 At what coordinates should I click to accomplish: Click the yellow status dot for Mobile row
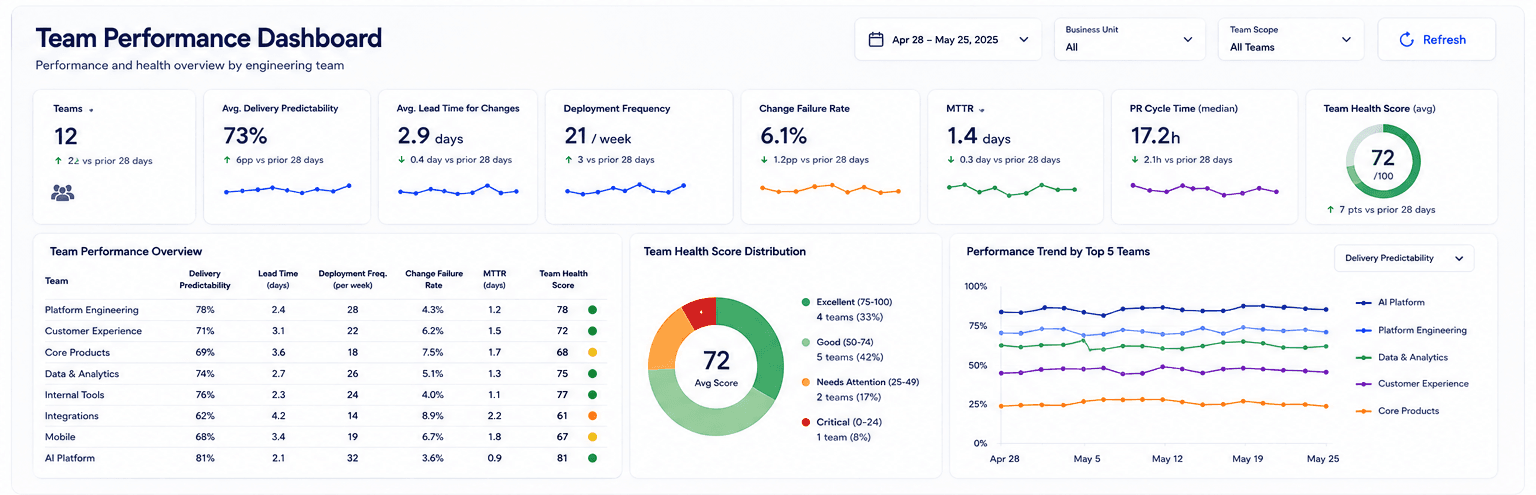[592, 437]
